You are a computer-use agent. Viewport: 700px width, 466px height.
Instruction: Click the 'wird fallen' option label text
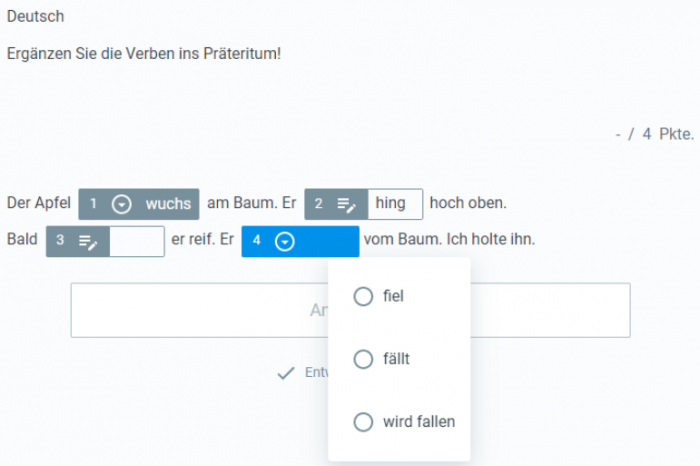click(419, 422)
